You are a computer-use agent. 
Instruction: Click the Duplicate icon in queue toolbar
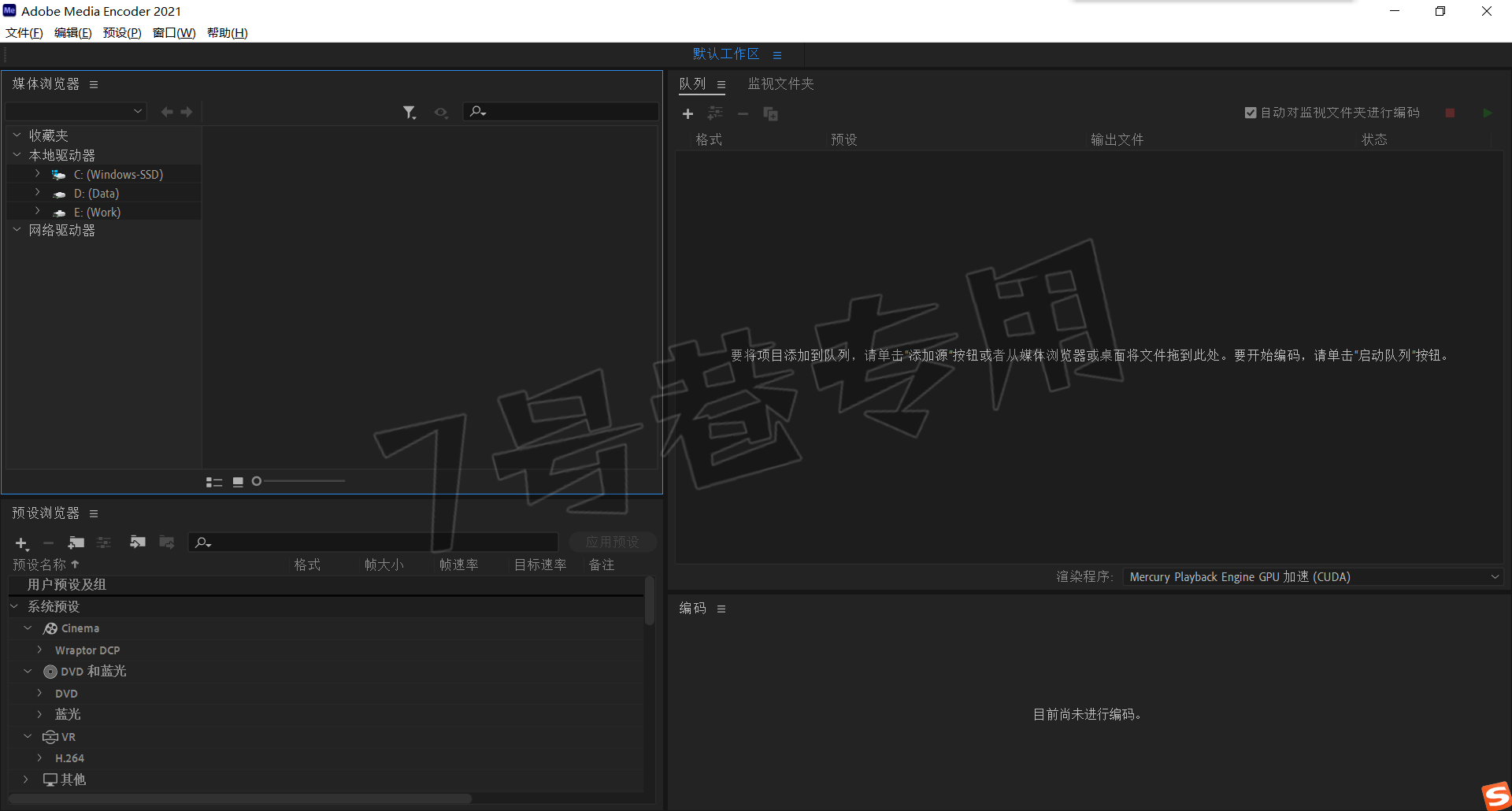(x=770, y=114)
